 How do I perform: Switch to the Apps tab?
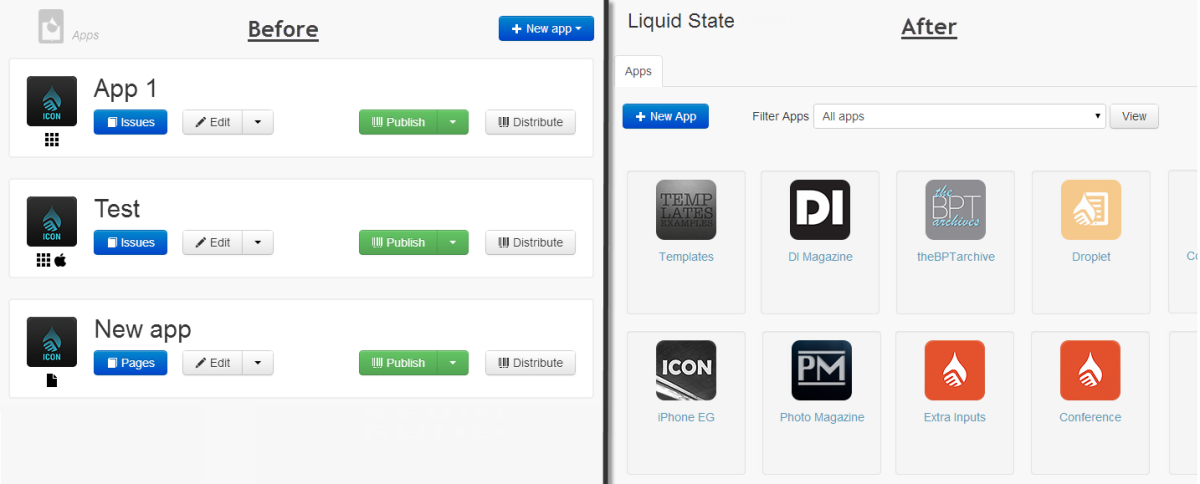[638, 71]
